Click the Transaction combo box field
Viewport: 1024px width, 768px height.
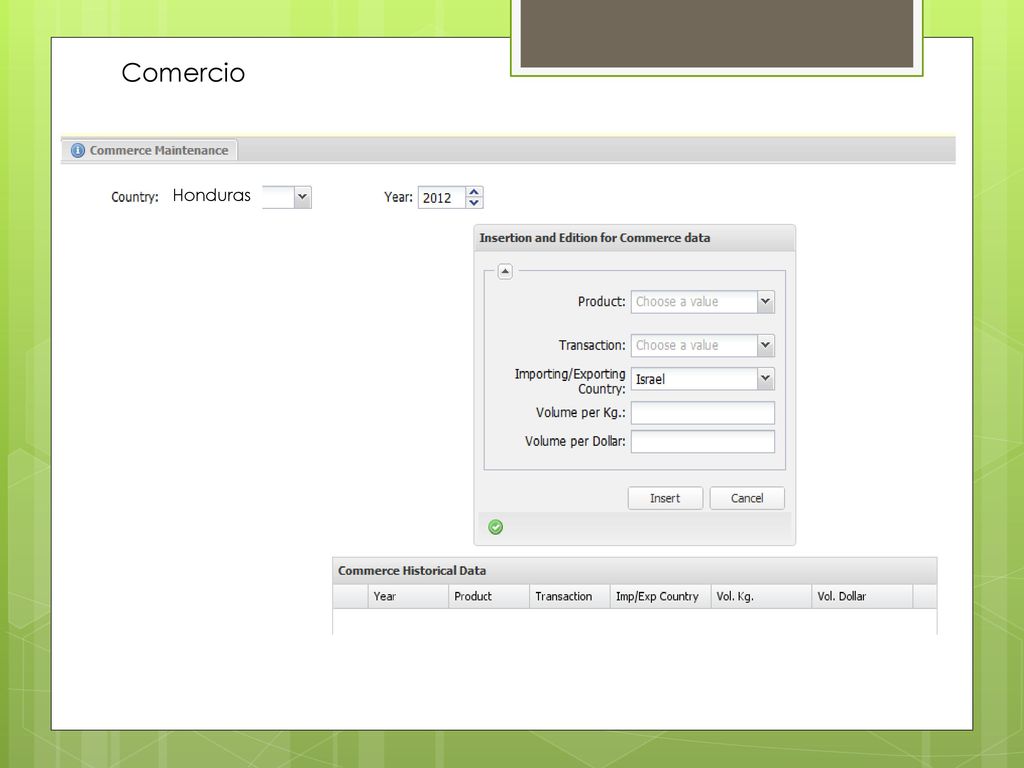tap(694, 345)
